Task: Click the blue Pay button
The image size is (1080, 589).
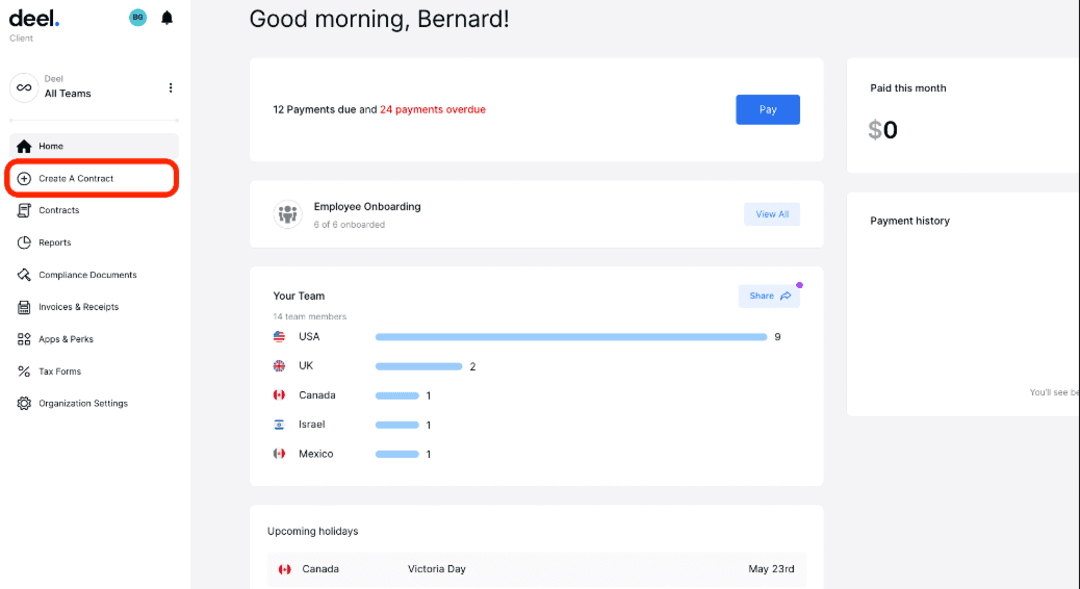Action: (x=767, y=109)
